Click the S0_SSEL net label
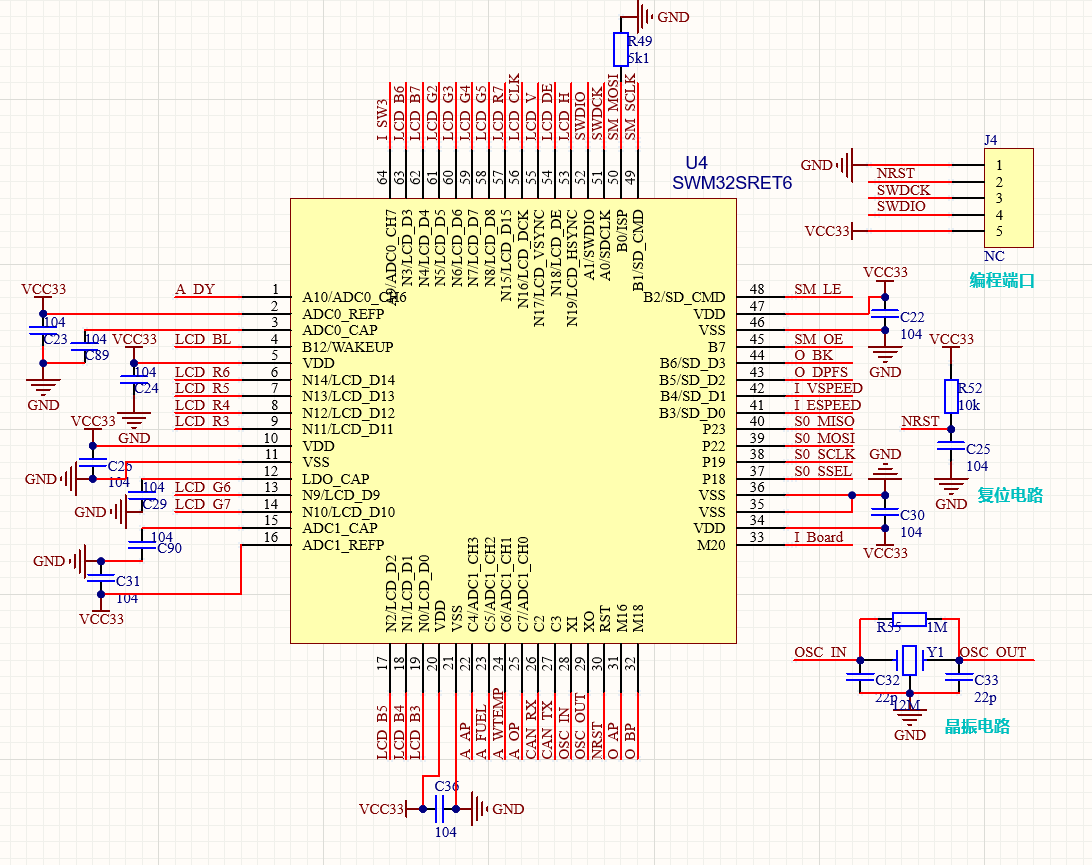This screenshot has width=1092, height=865. click(x=823, y=472)
